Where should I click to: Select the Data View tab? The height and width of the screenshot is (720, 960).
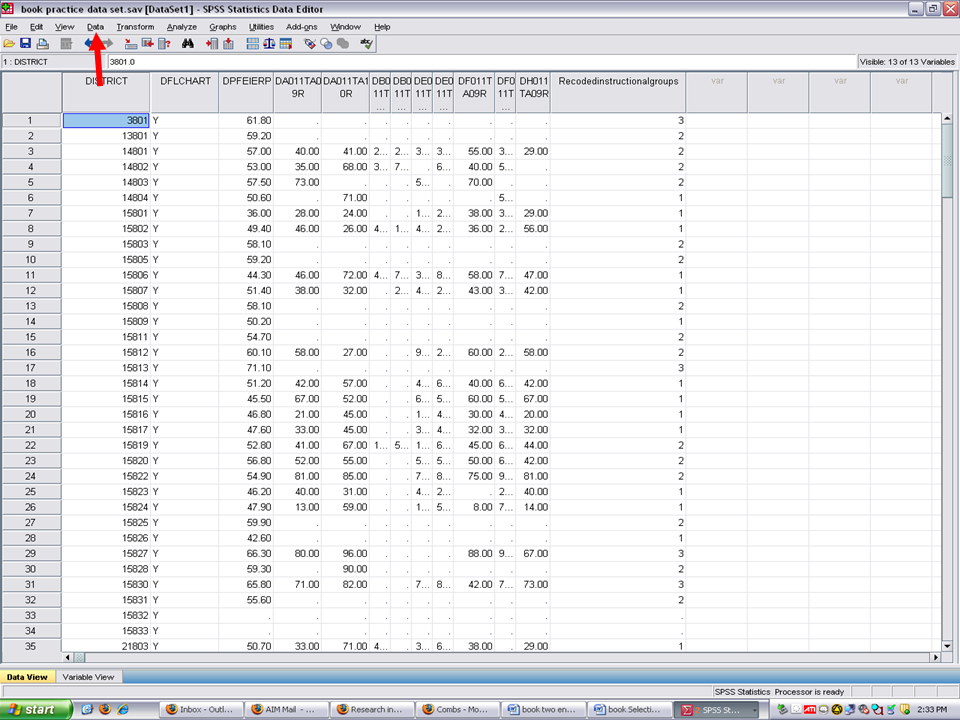point(27,677)
